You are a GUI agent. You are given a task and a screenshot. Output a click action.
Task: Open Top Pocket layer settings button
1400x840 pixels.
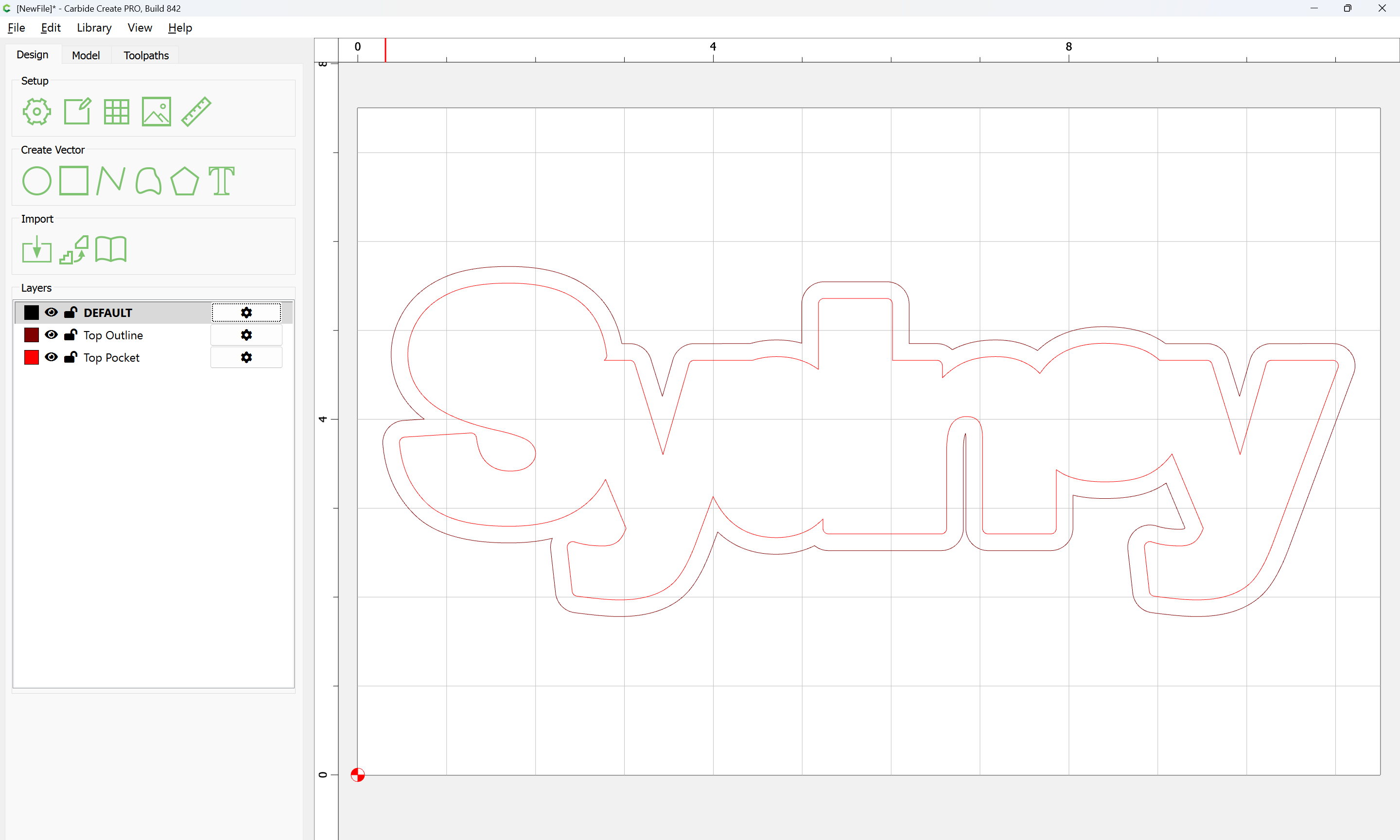246,357
